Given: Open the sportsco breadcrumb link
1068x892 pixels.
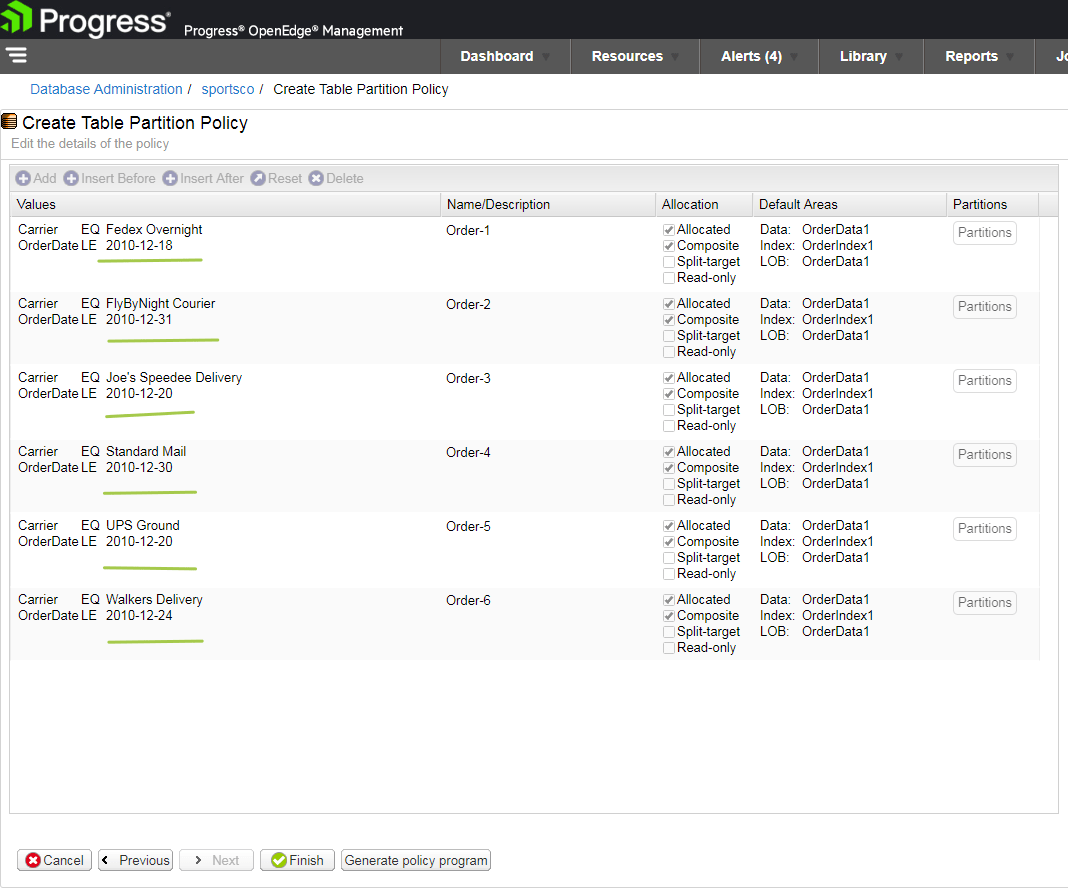Looking at the screenshot, I should pyautogui.click(x=227, y=89).
